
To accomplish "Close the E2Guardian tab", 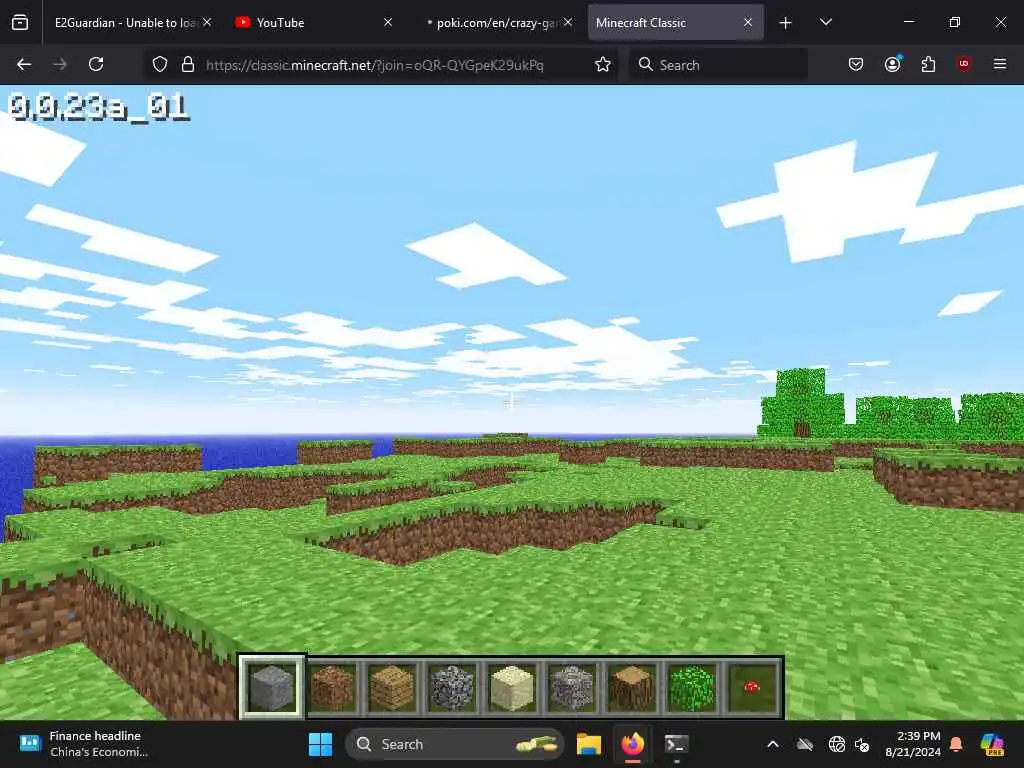I will coord(207,22).
